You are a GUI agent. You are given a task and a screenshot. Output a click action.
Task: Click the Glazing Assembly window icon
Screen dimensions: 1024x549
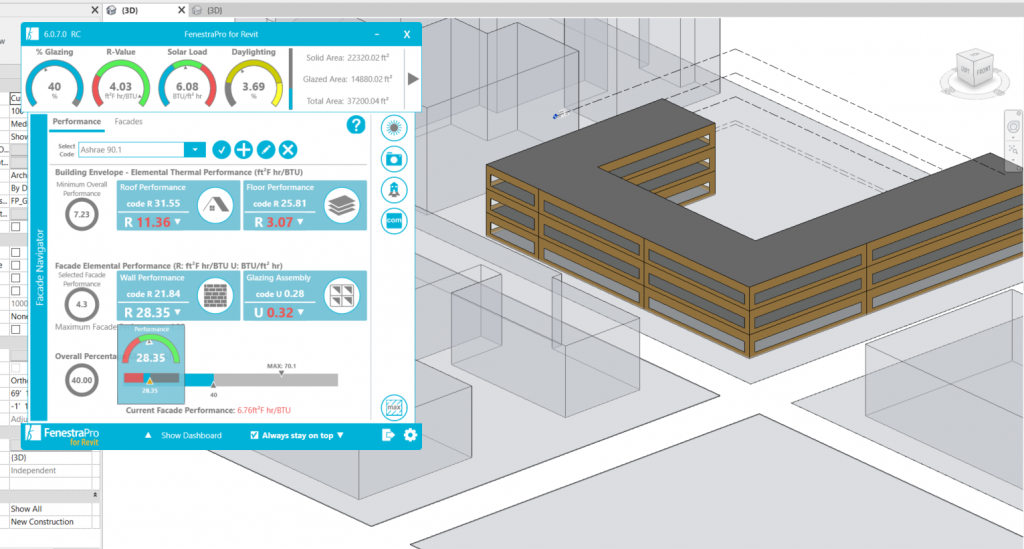click(342, 296)
